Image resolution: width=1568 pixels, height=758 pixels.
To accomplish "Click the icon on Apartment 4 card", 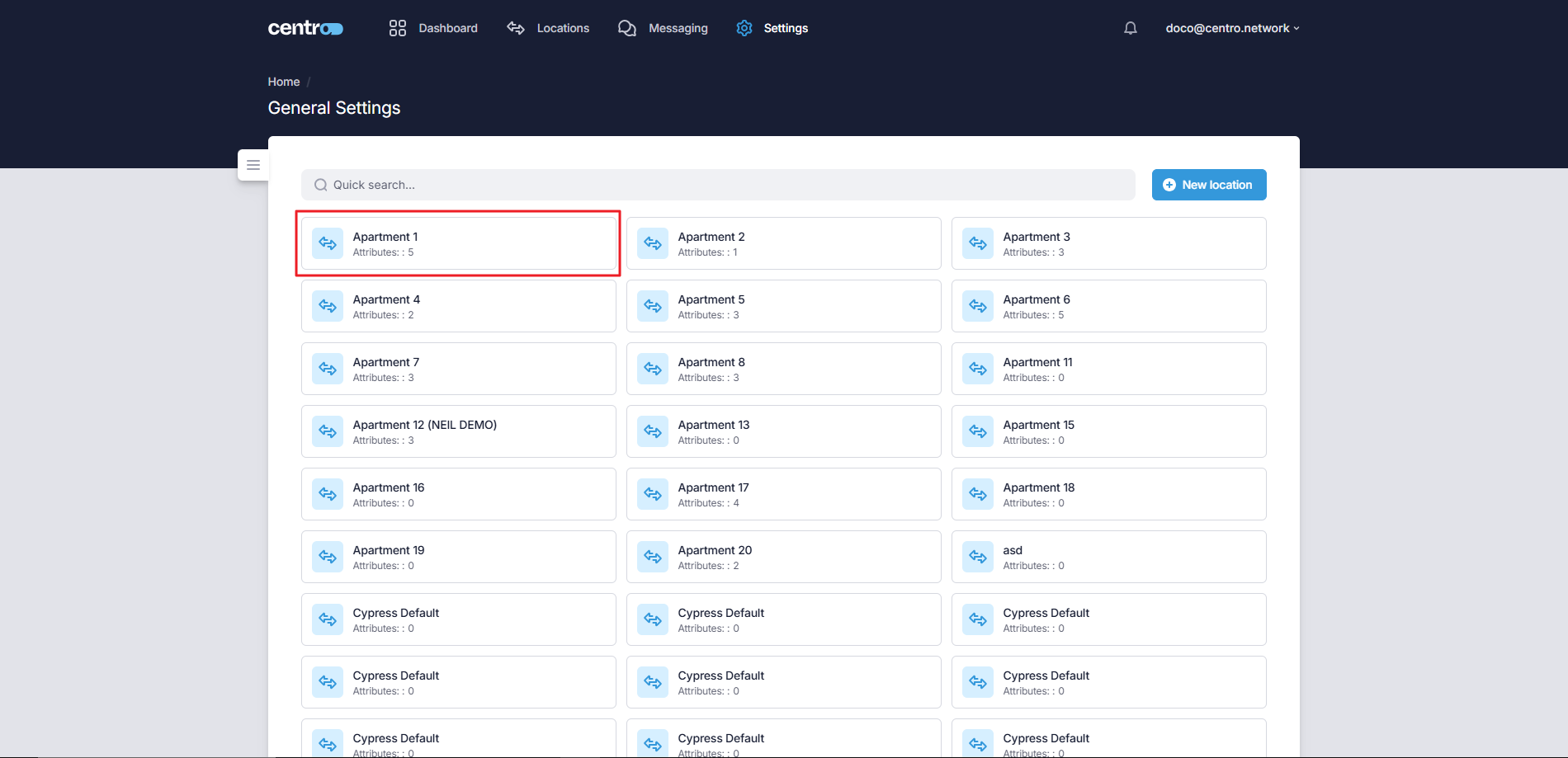I will [328, 306].
